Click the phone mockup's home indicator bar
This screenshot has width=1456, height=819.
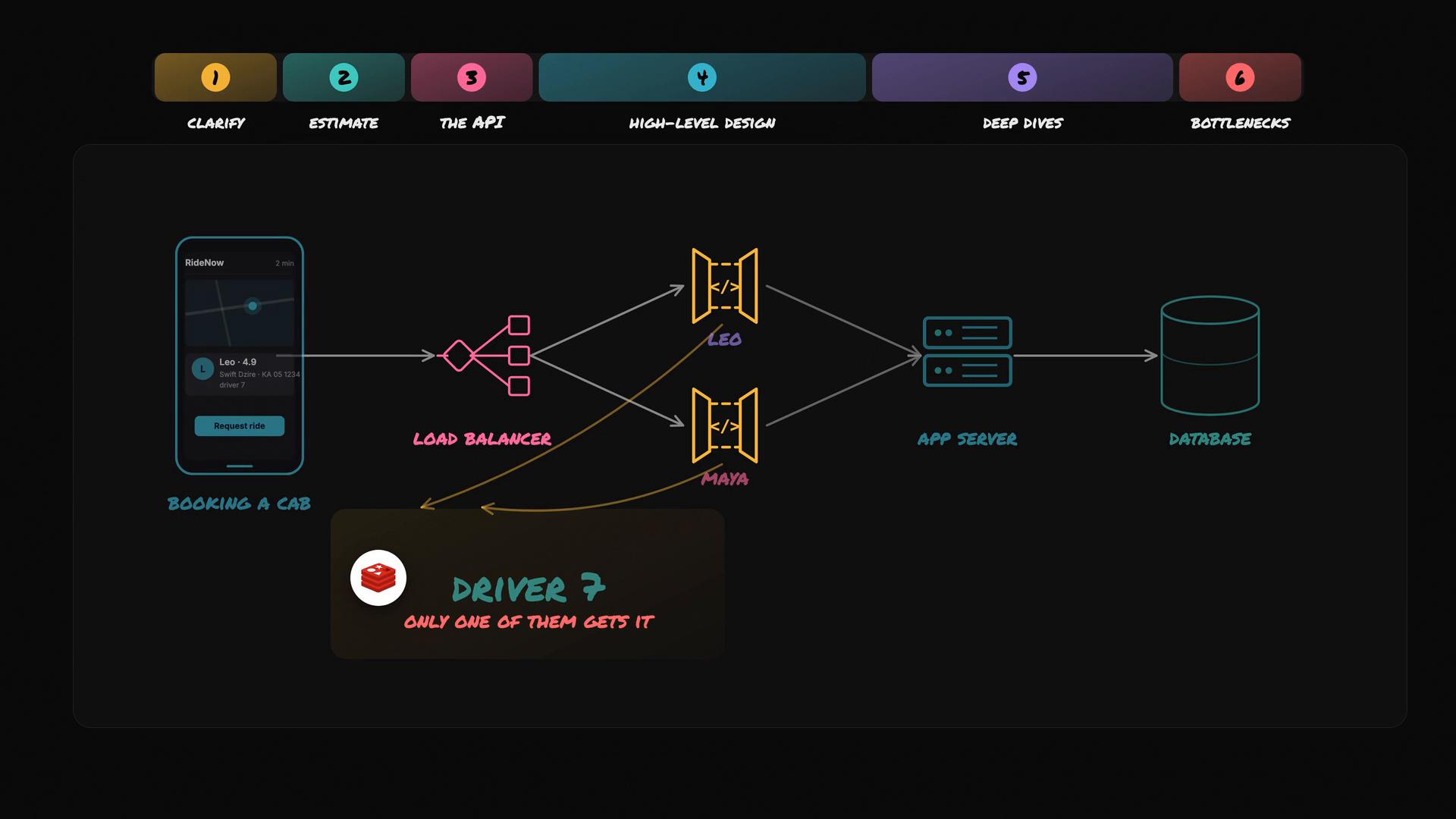(x=240, y=466)
